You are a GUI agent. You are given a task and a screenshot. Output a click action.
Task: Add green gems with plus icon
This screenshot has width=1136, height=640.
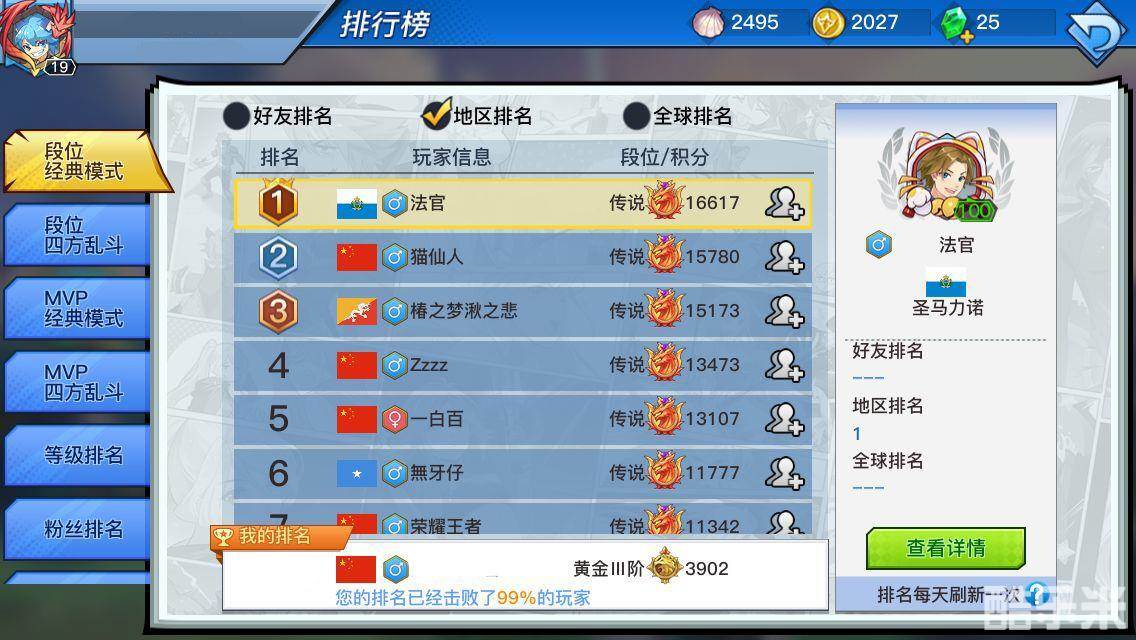(x=957, y=25)
